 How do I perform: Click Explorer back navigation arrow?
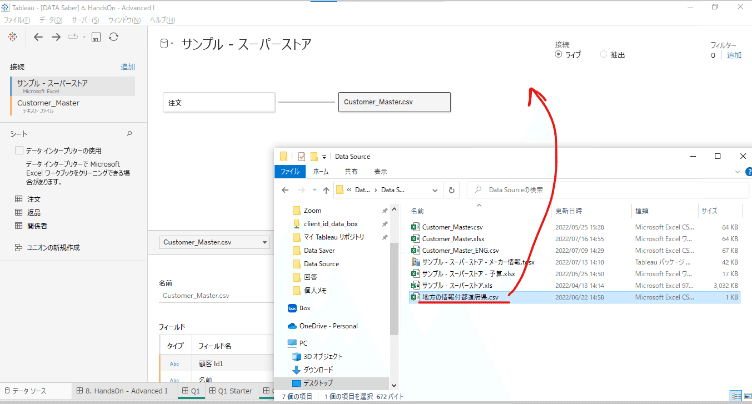tap(285, 190)
